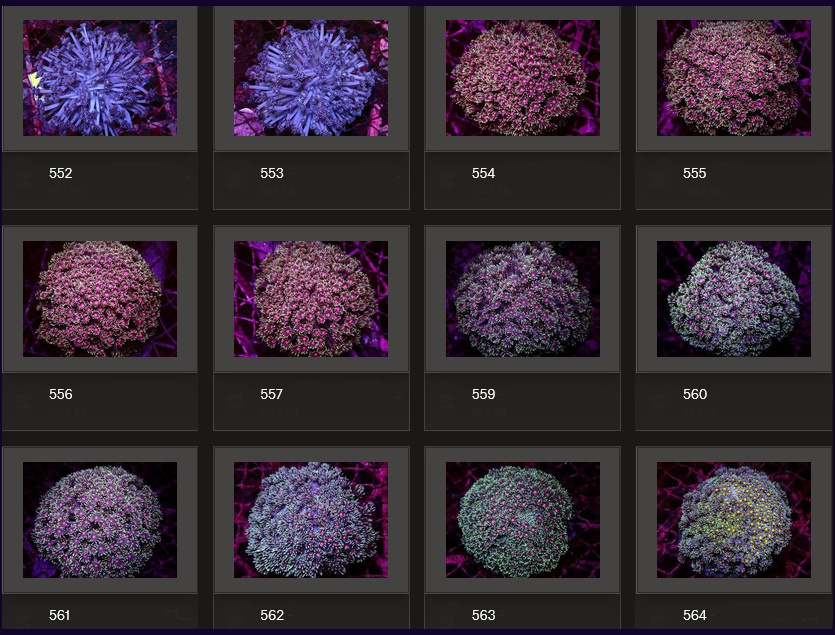Open thumbnail image 559

(x=523, y=299)
